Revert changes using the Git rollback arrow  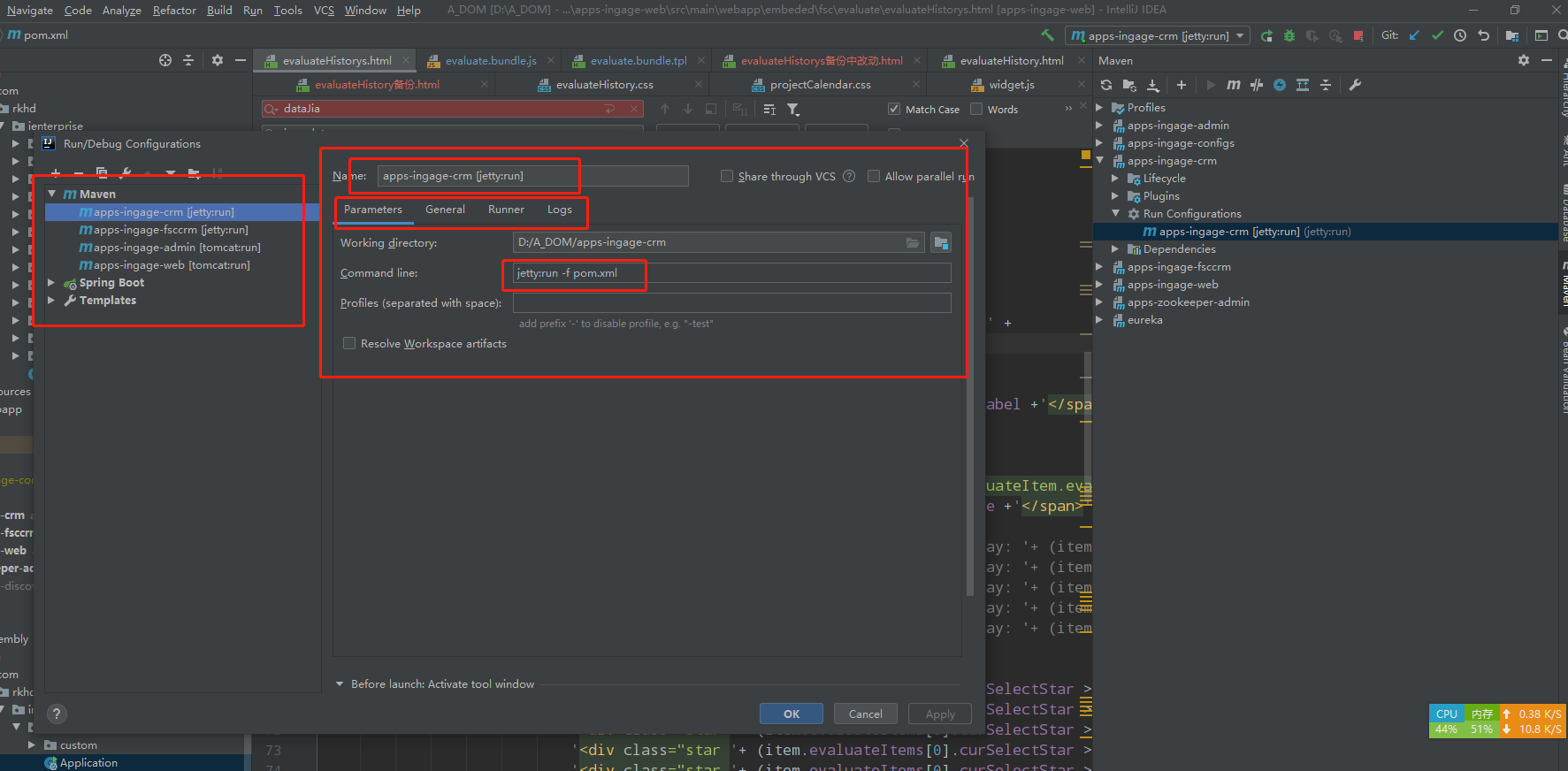coord(1484,35)
